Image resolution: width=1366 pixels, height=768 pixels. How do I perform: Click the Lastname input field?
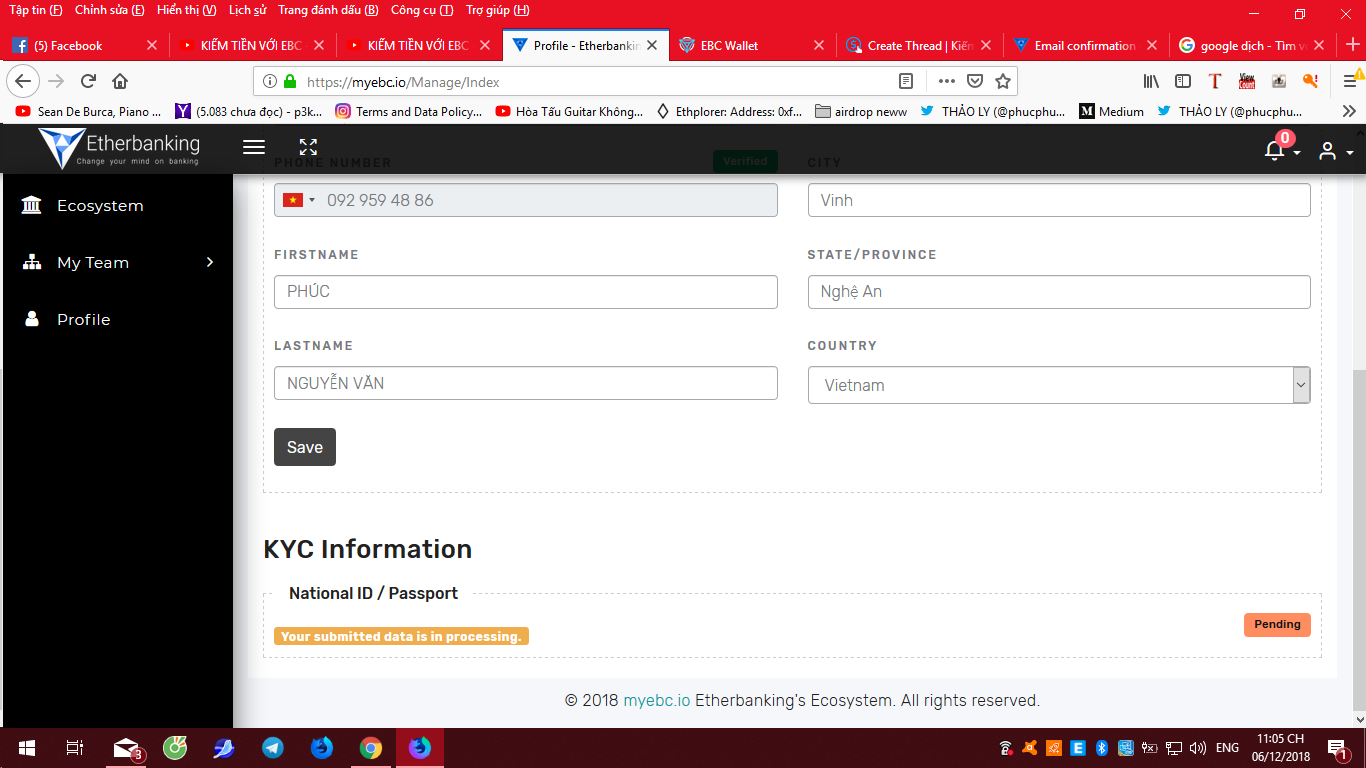(525, 383)
